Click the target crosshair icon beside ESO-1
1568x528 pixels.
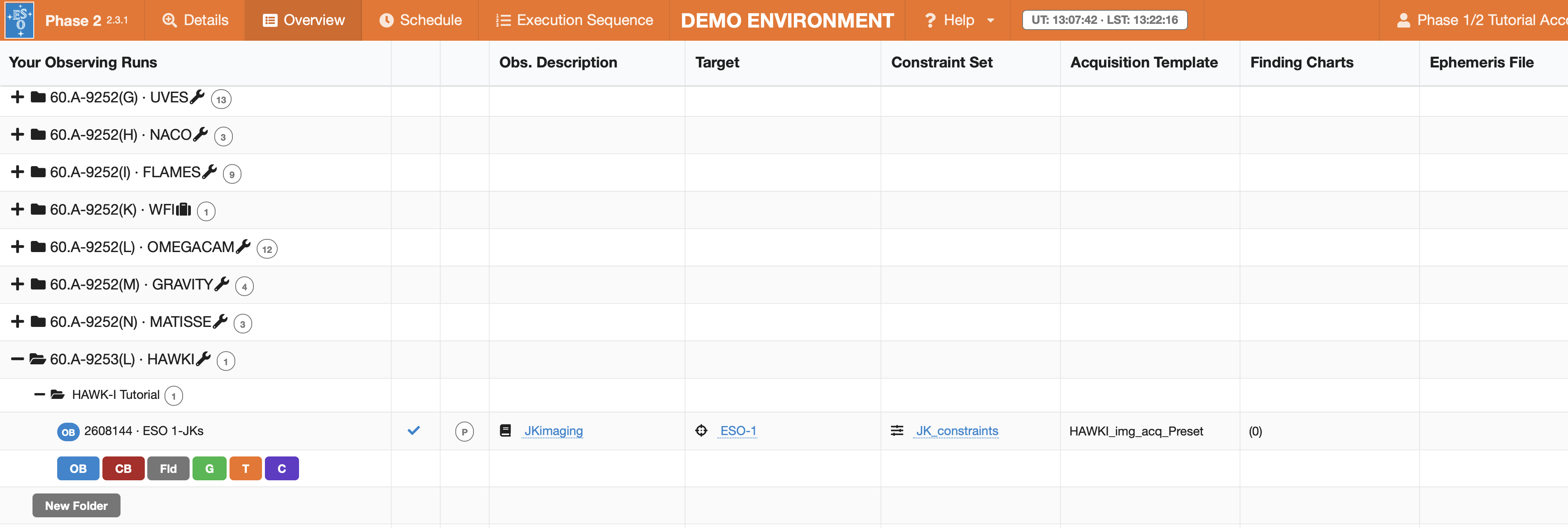click(x=701, y=431)
